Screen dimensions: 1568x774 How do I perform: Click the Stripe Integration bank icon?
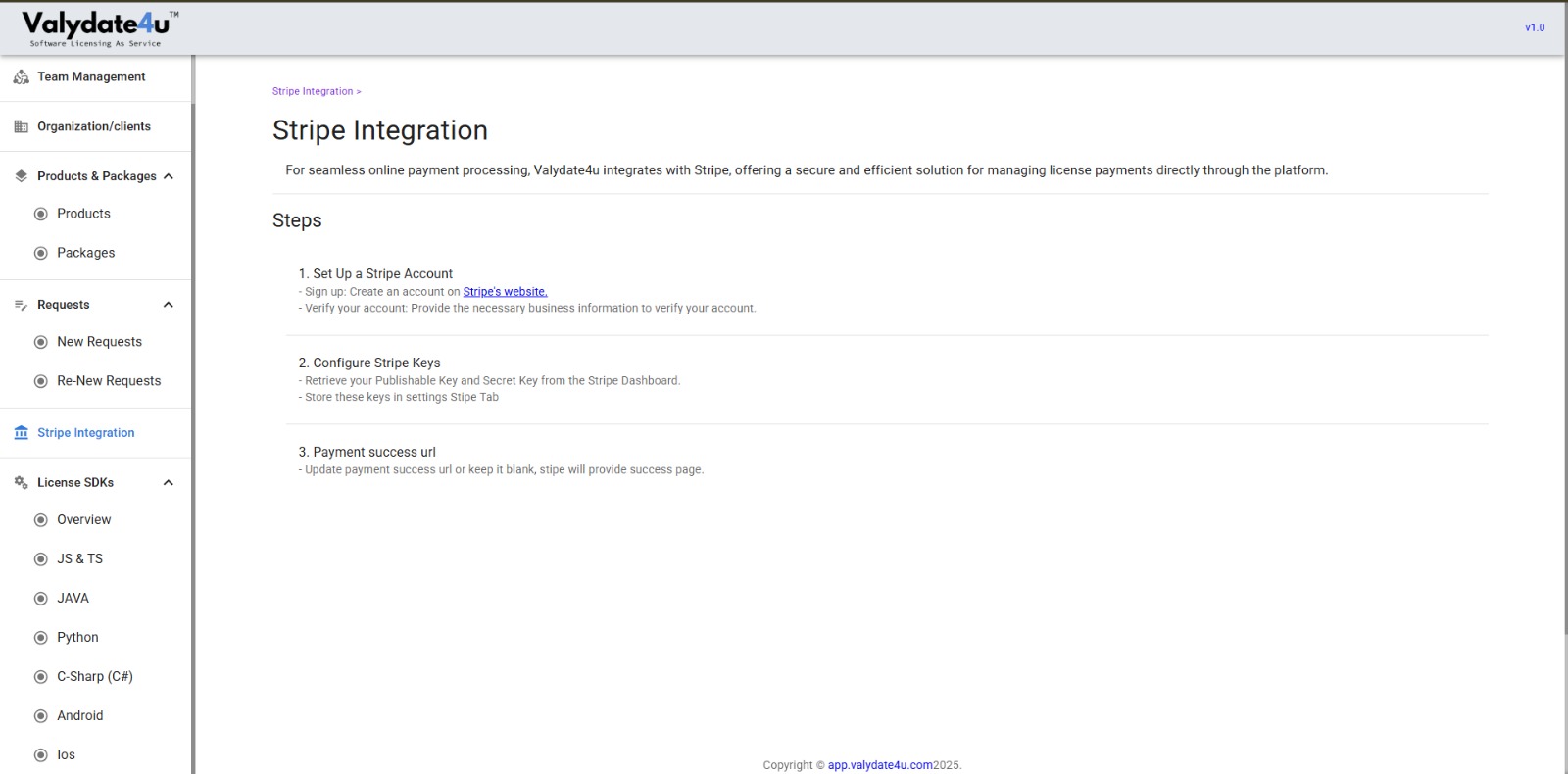21,433
